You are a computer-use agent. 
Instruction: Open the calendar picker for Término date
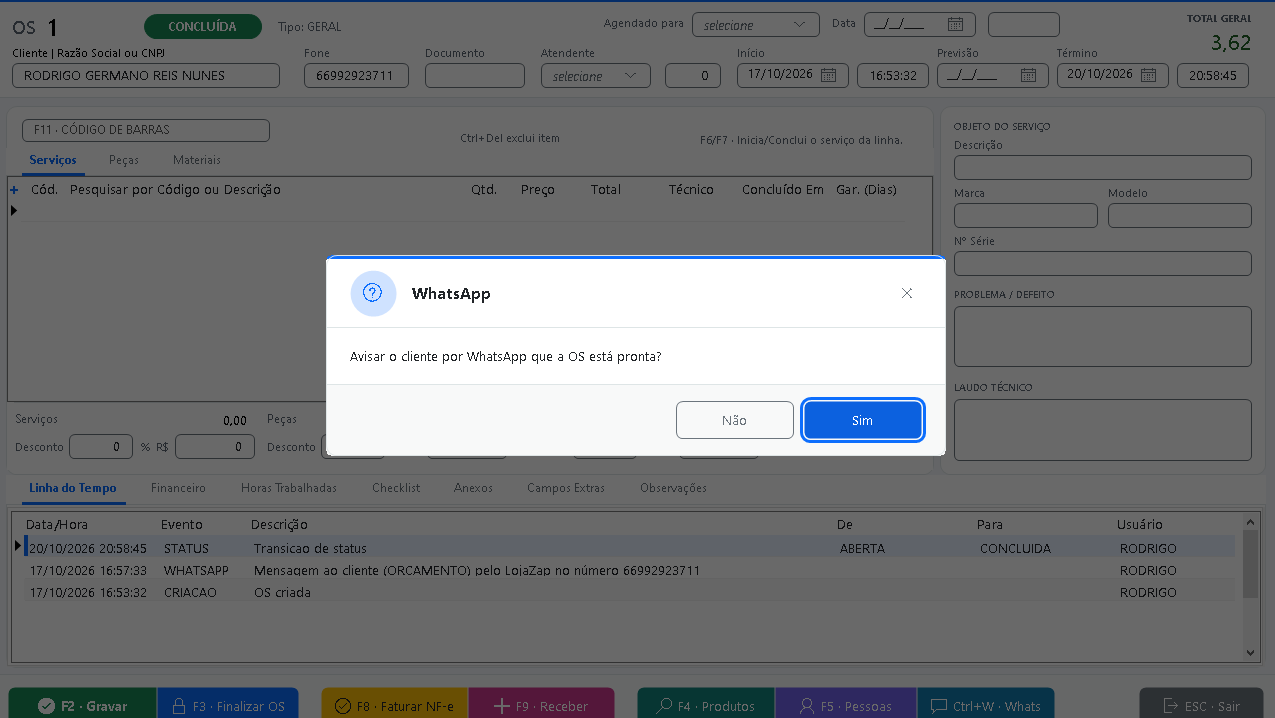pos(1148,75)
